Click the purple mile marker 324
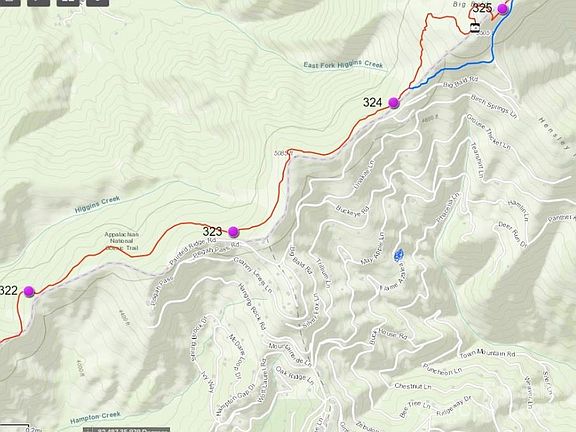Screen dimensions: 576x432 393,103
